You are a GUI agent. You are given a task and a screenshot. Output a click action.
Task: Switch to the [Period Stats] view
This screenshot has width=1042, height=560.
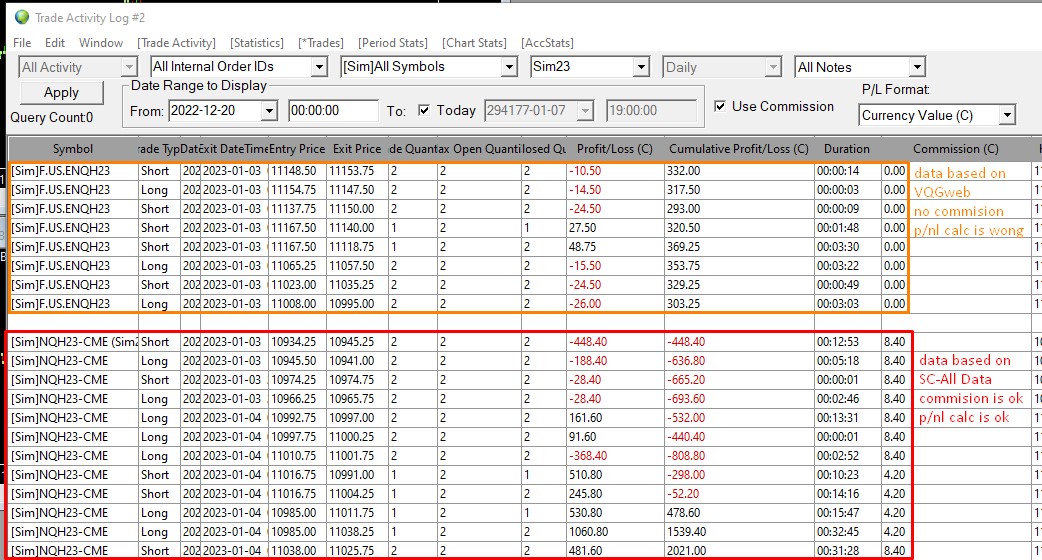pos(393,43)
